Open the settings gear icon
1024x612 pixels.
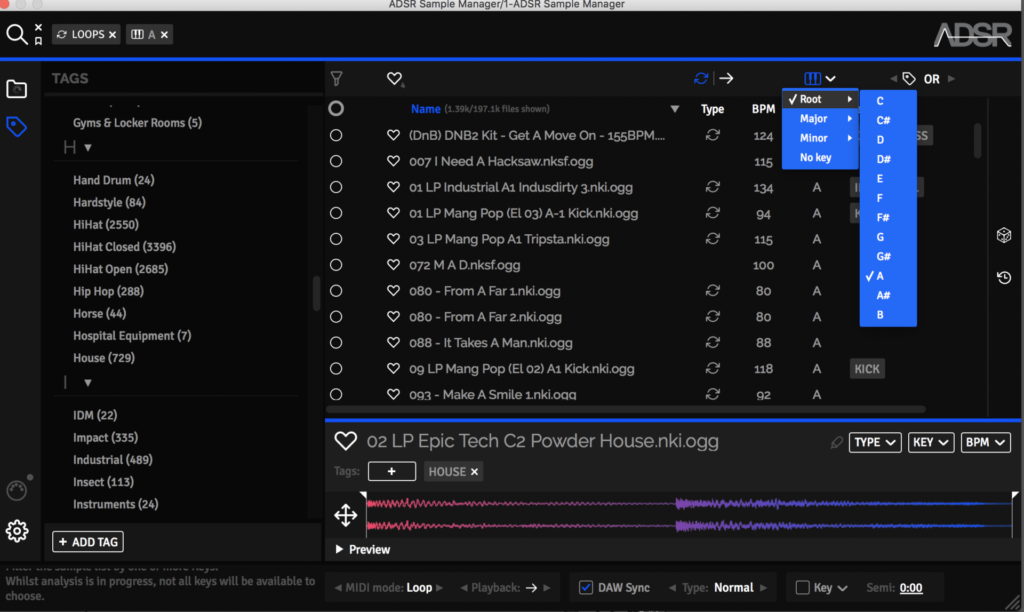click(17, 530)
